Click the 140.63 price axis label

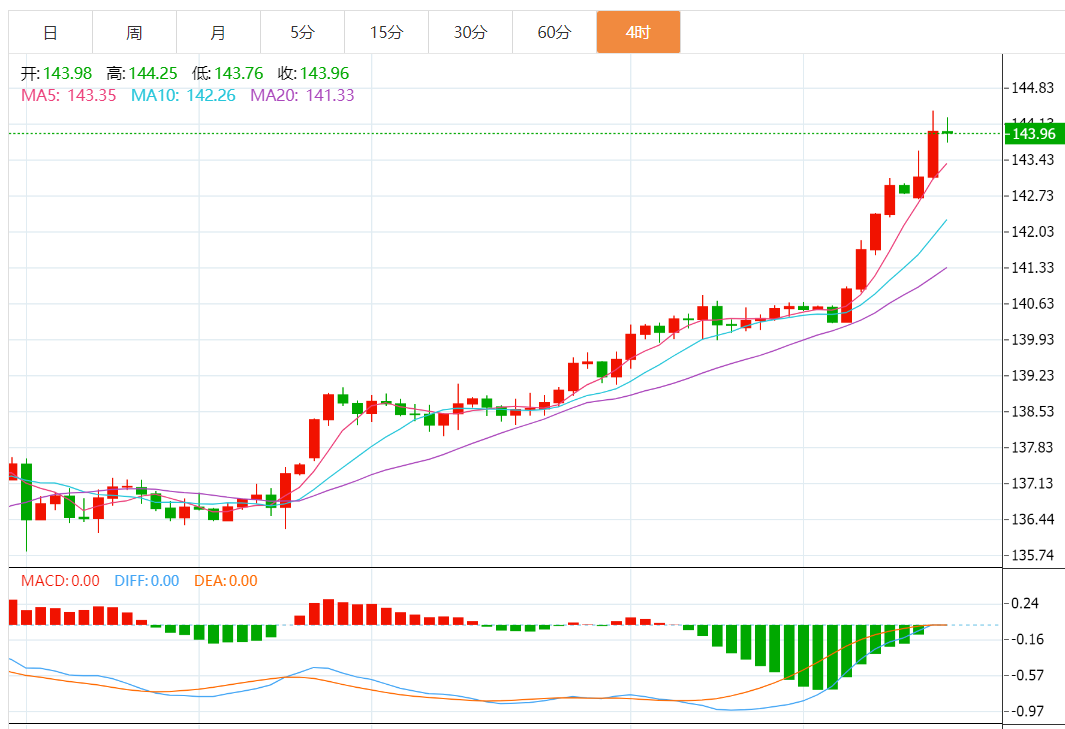point(1032,304)
